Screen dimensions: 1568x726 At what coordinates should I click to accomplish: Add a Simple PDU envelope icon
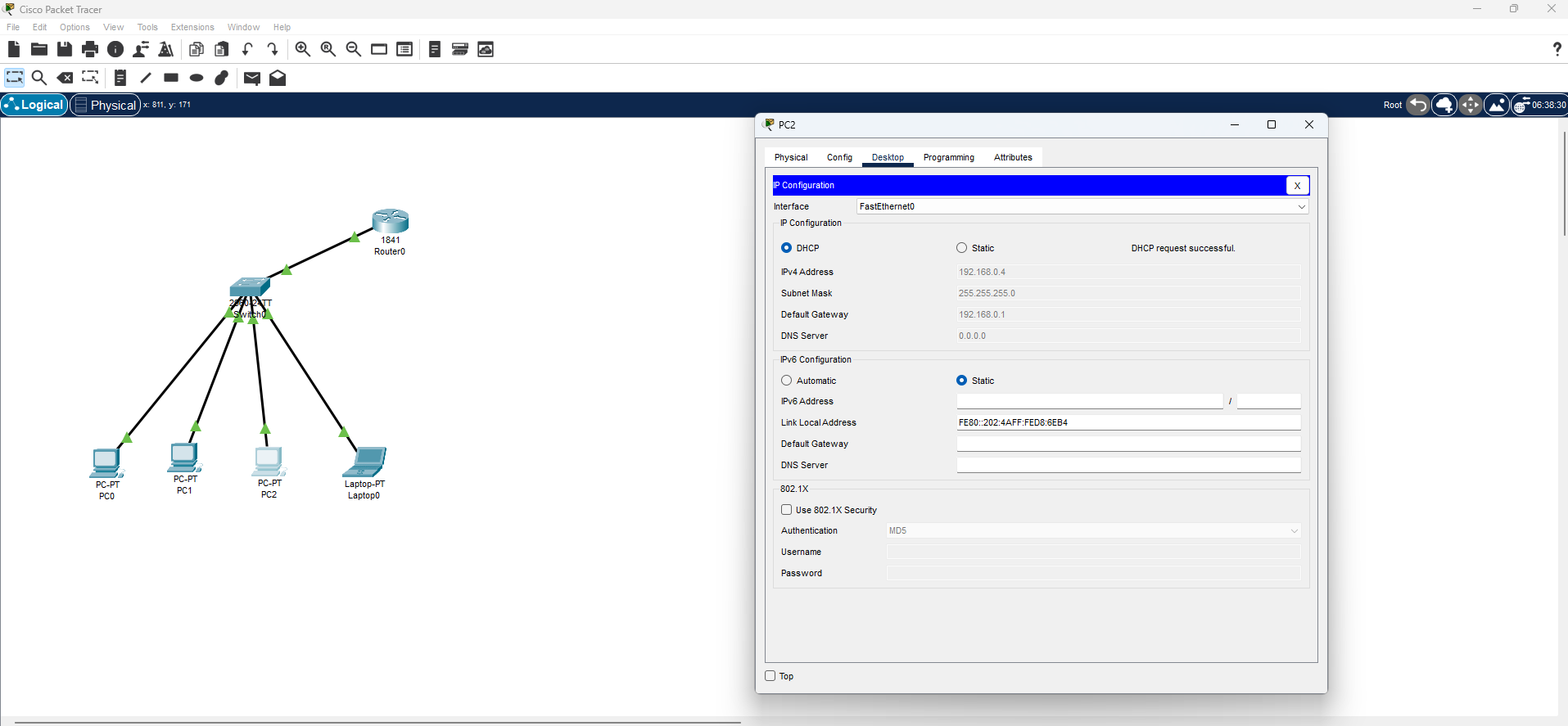click(x=252, y=78)
